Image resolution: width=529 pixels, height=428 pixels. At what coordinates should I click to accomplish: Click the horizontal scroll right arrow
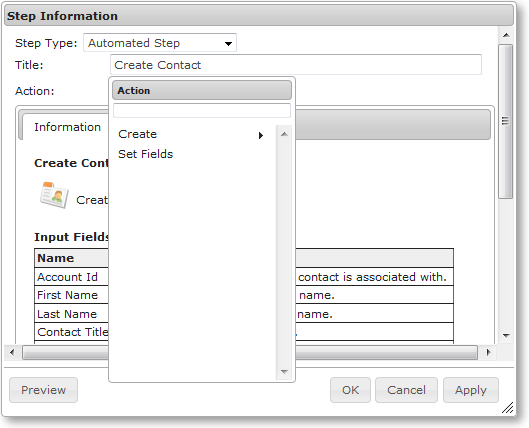tap(488, 352)
